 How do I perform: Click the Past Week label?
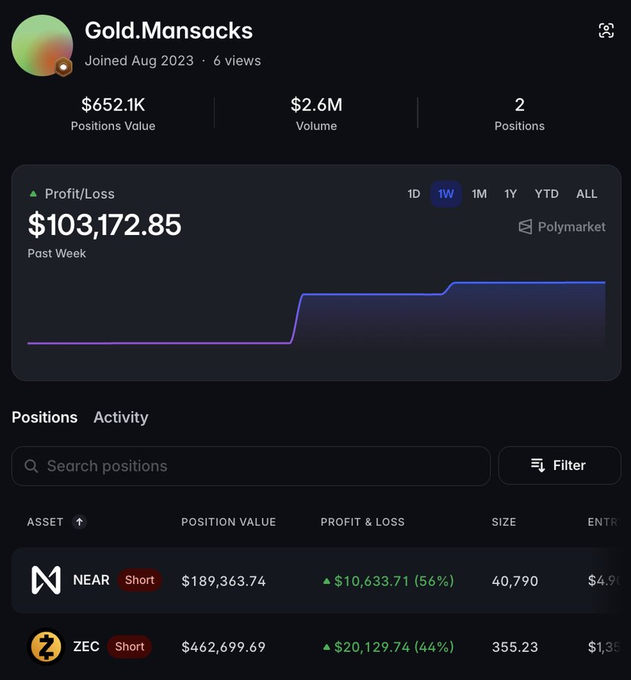pos(56,253)
